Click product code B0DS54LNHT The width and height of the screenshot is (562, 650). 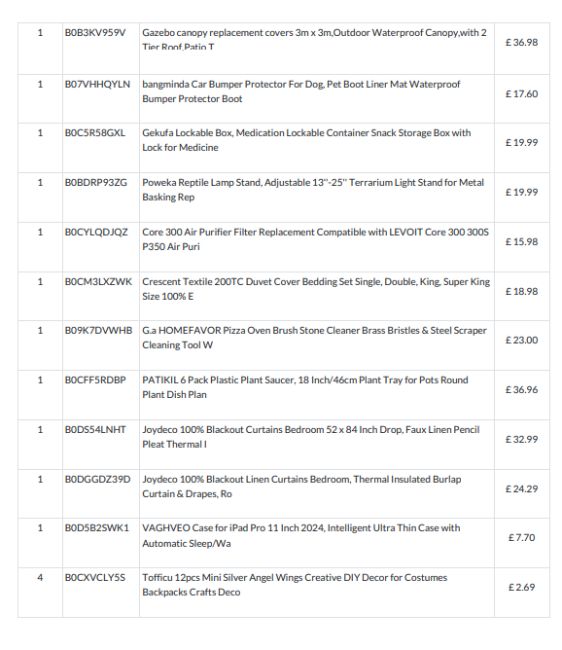point(95,430)
